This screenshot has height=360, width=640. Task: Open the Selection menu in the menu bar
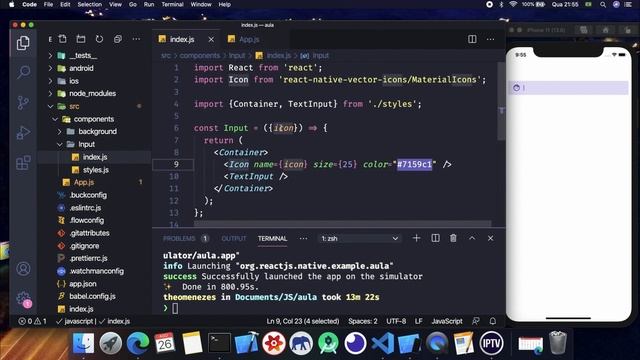click(x=89, y=4)
